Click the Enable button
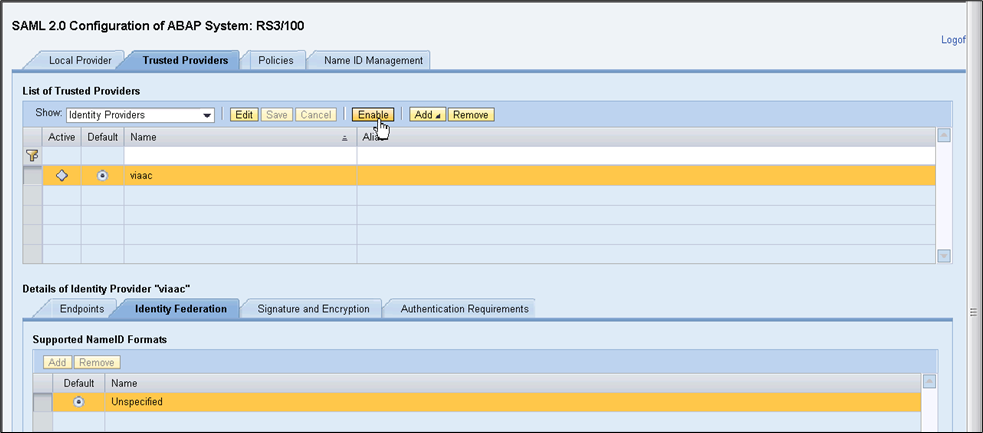This screenshot has width=983, height=433. [372, 115]
